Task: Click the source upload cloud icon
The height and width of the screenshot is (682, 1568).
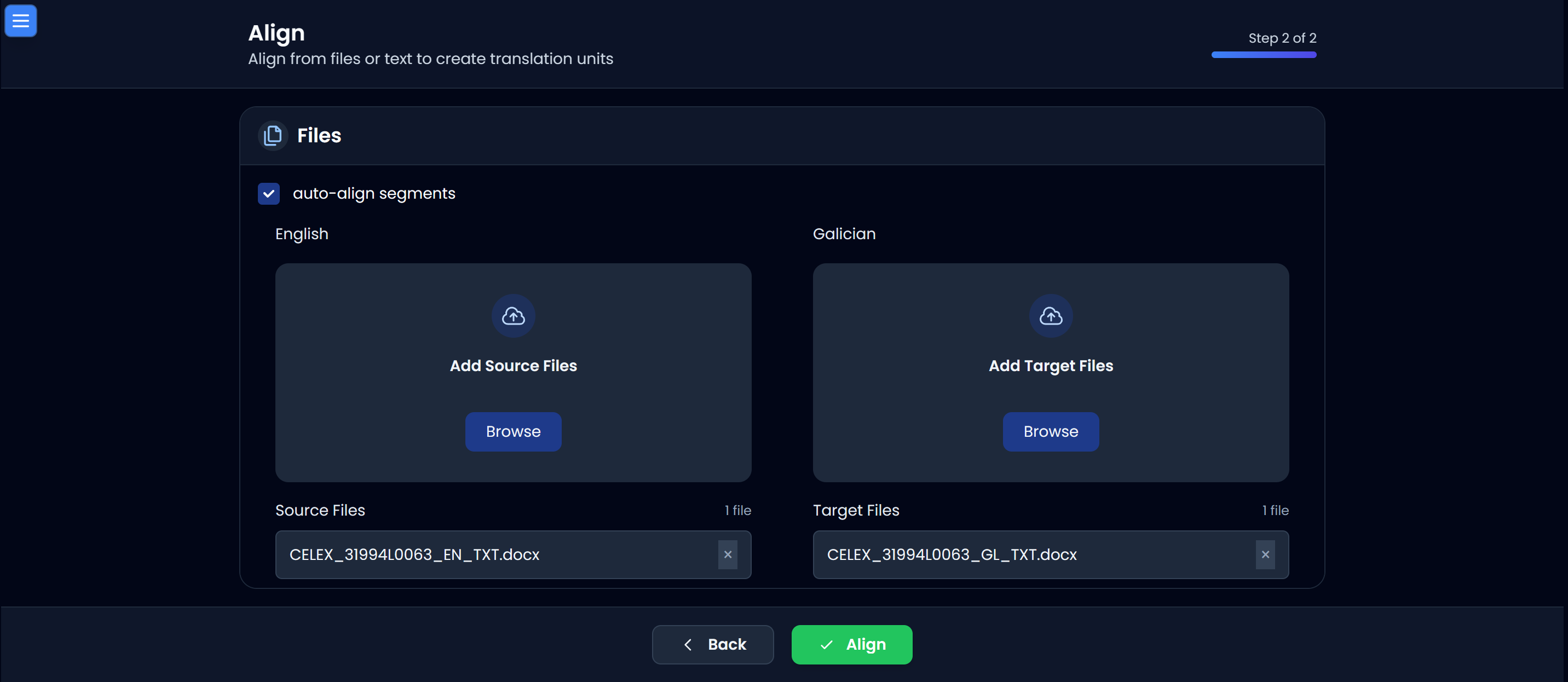Action: coord(513,316)
